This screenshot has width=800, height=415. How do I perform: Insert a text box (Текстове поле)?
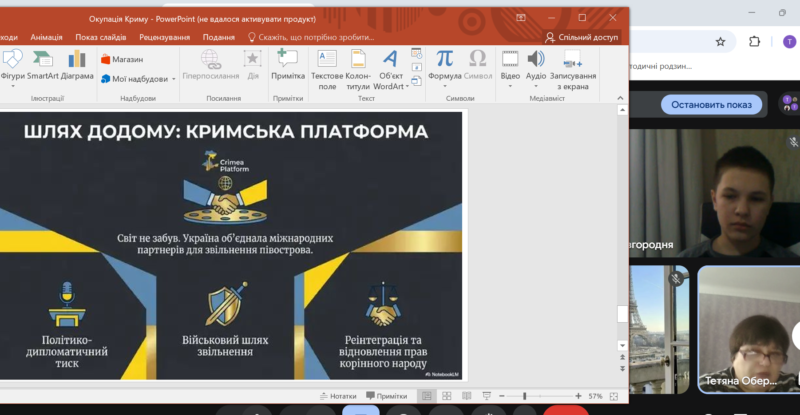click(x=327, y=64)
